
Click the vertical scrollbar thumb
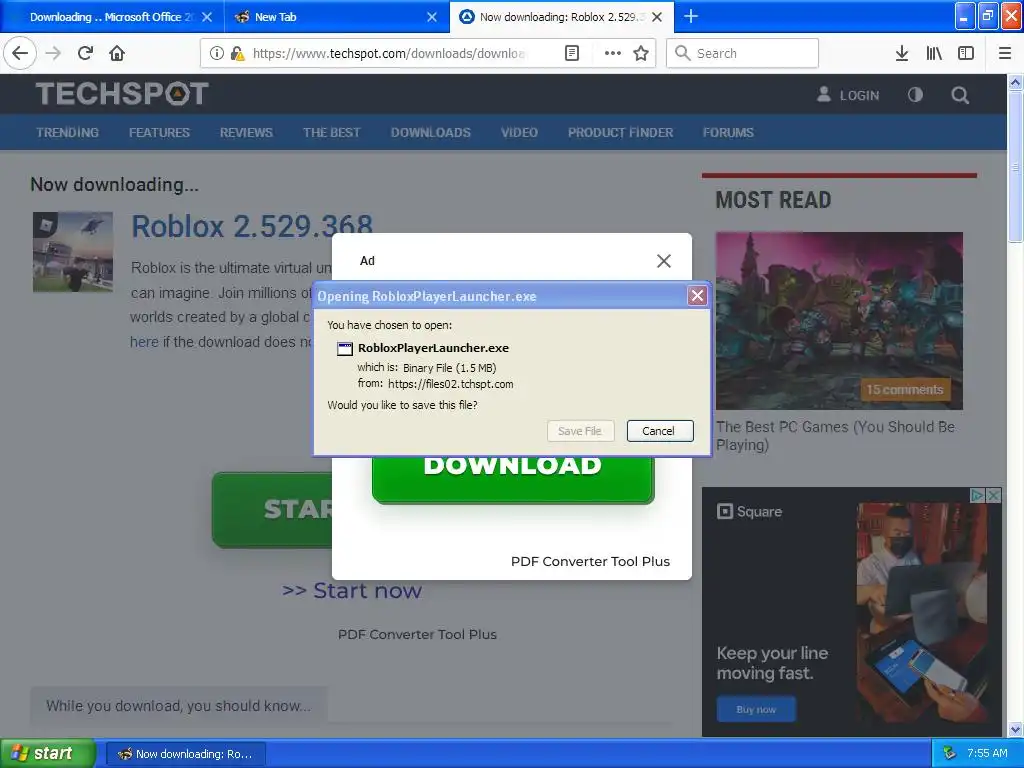point(1016,167)
